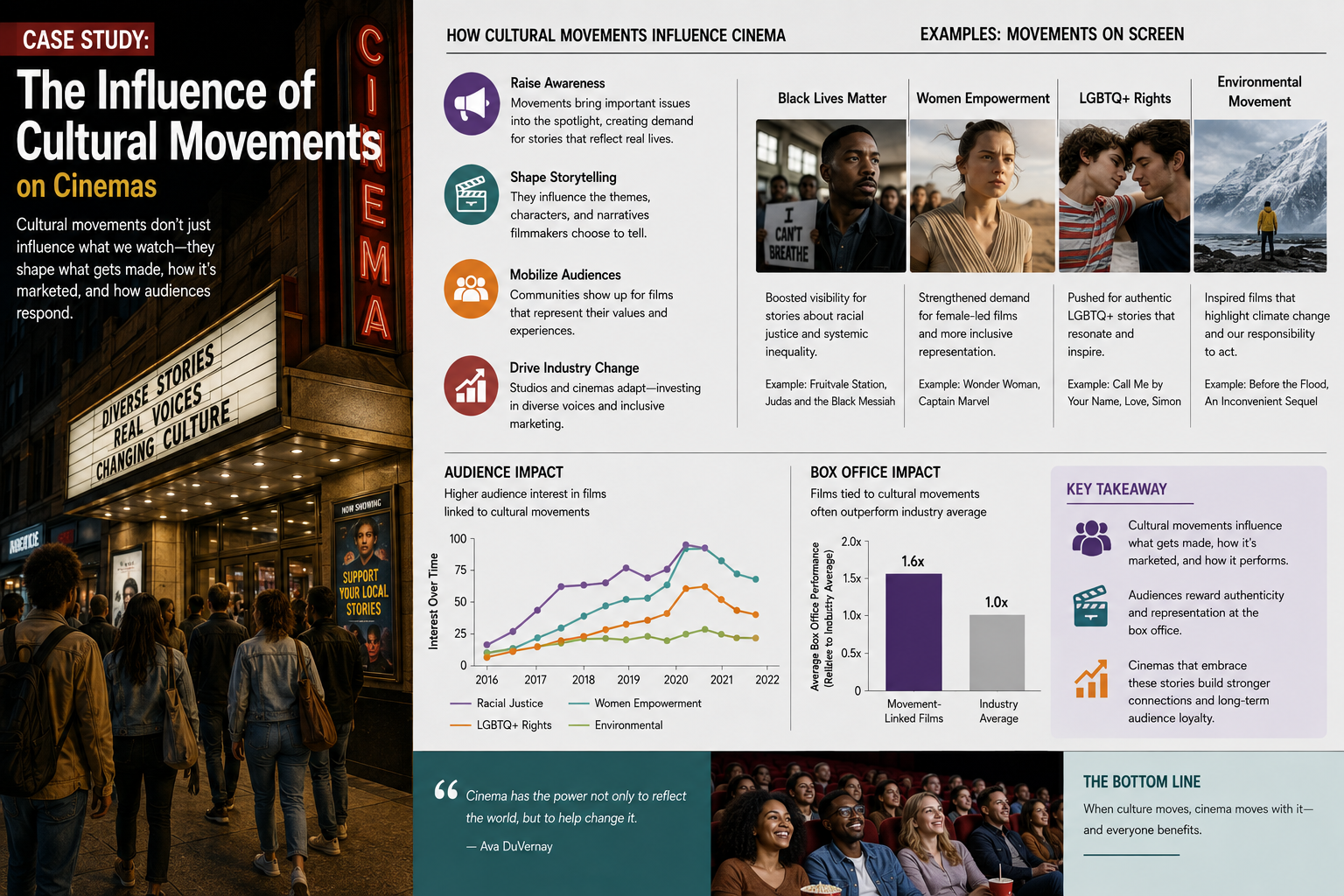Click the Shape Storytelling heading
1344x896 pixels.
click(x=563, y=177)
